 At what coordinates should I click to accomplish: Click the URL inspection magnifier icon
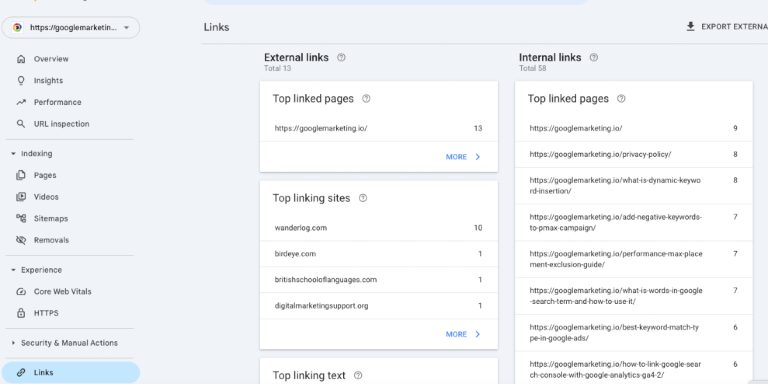[21, 124]
